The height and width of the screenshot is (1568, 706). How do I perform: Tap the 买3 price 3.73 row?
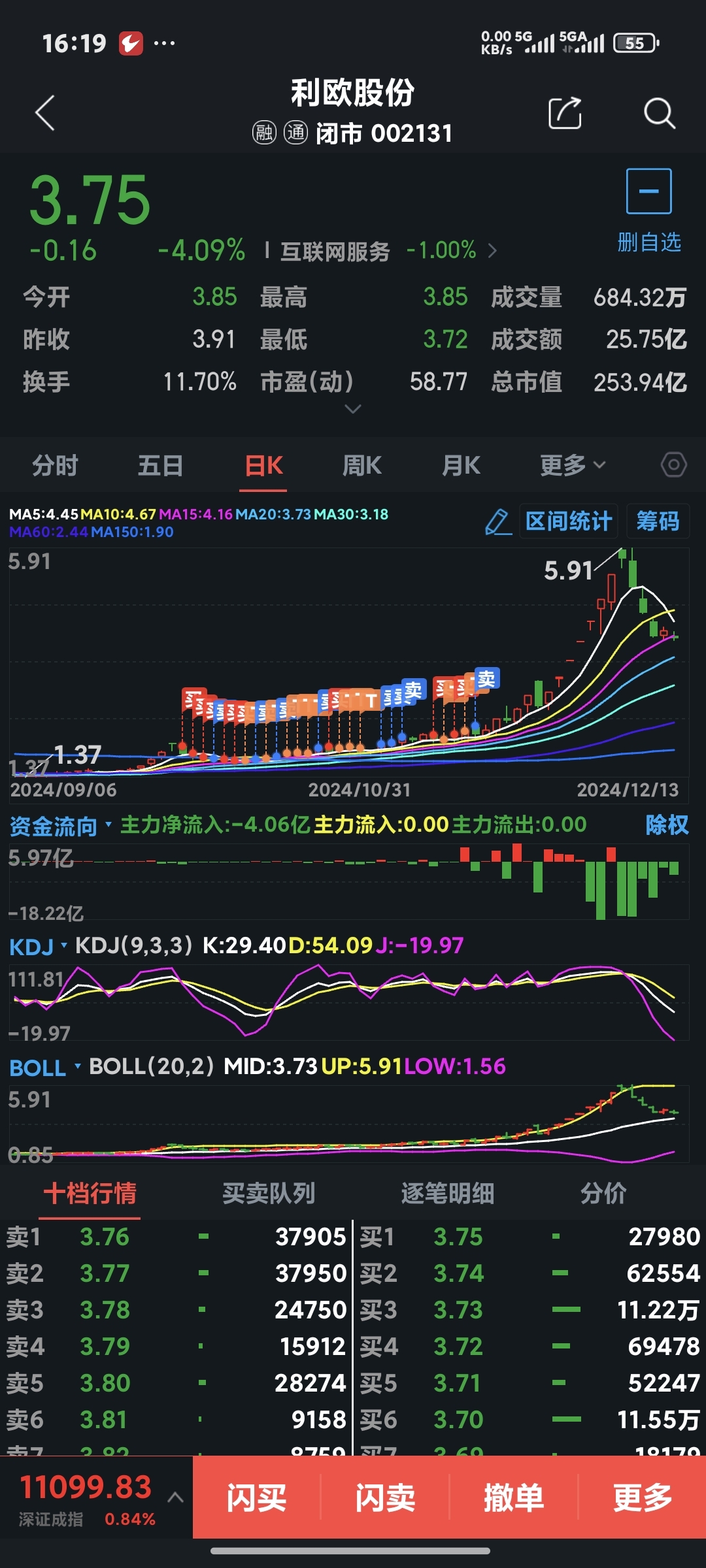[x=530, y=1310]
